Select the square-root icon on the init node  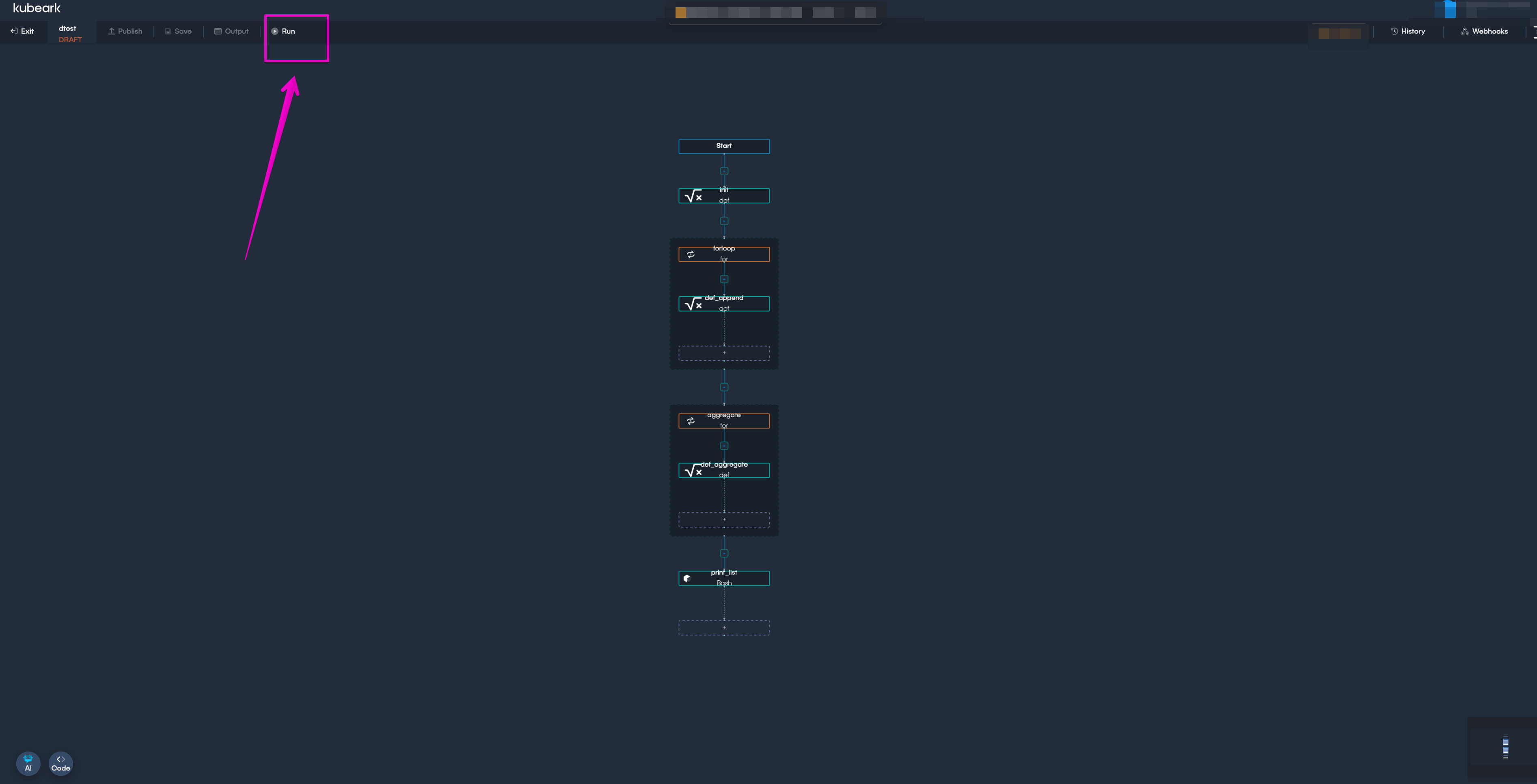coord(693,196)
